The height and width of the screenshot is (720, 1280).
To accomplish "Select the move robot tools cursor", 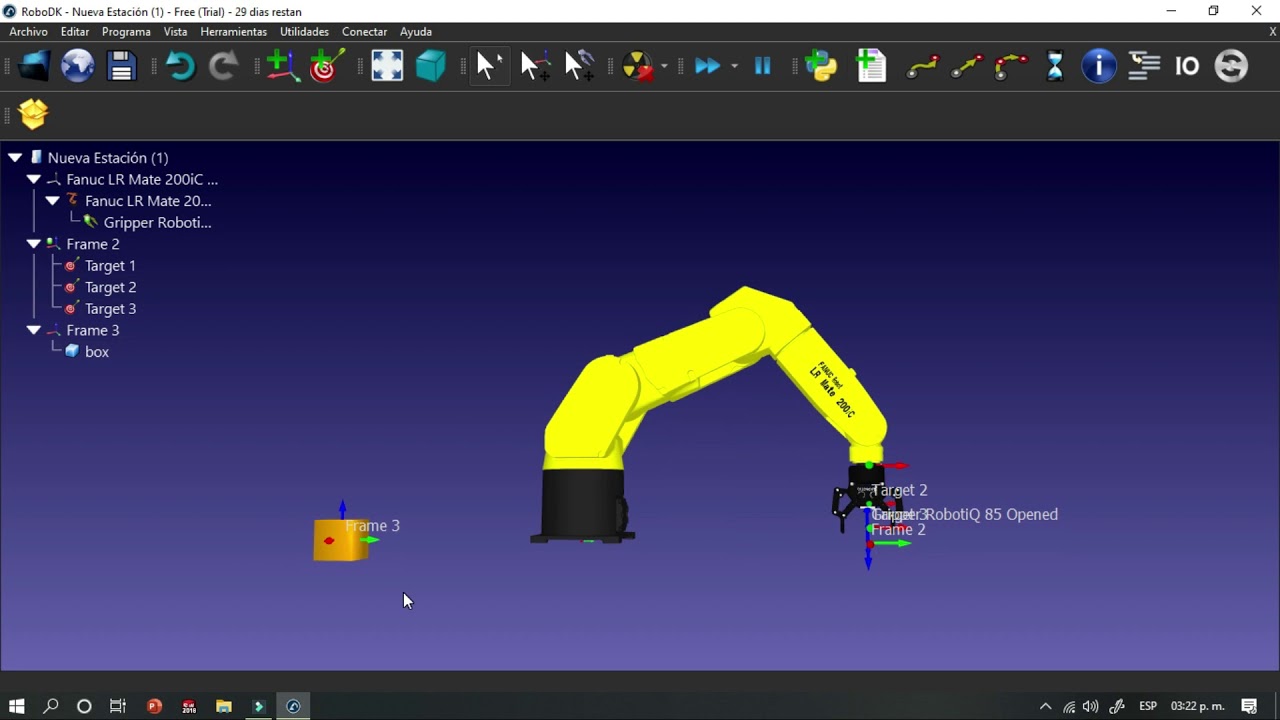I will (579, 67).
